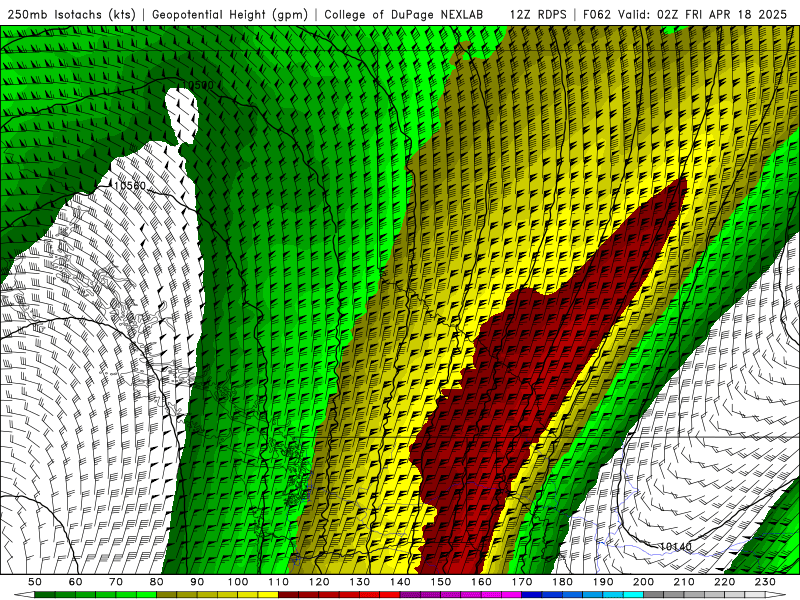Screen dimensions: 800x600
Task: Click the 'F062 Valid: 02Z FRI APR 18 2025' text
Action: tap(685, 14)
